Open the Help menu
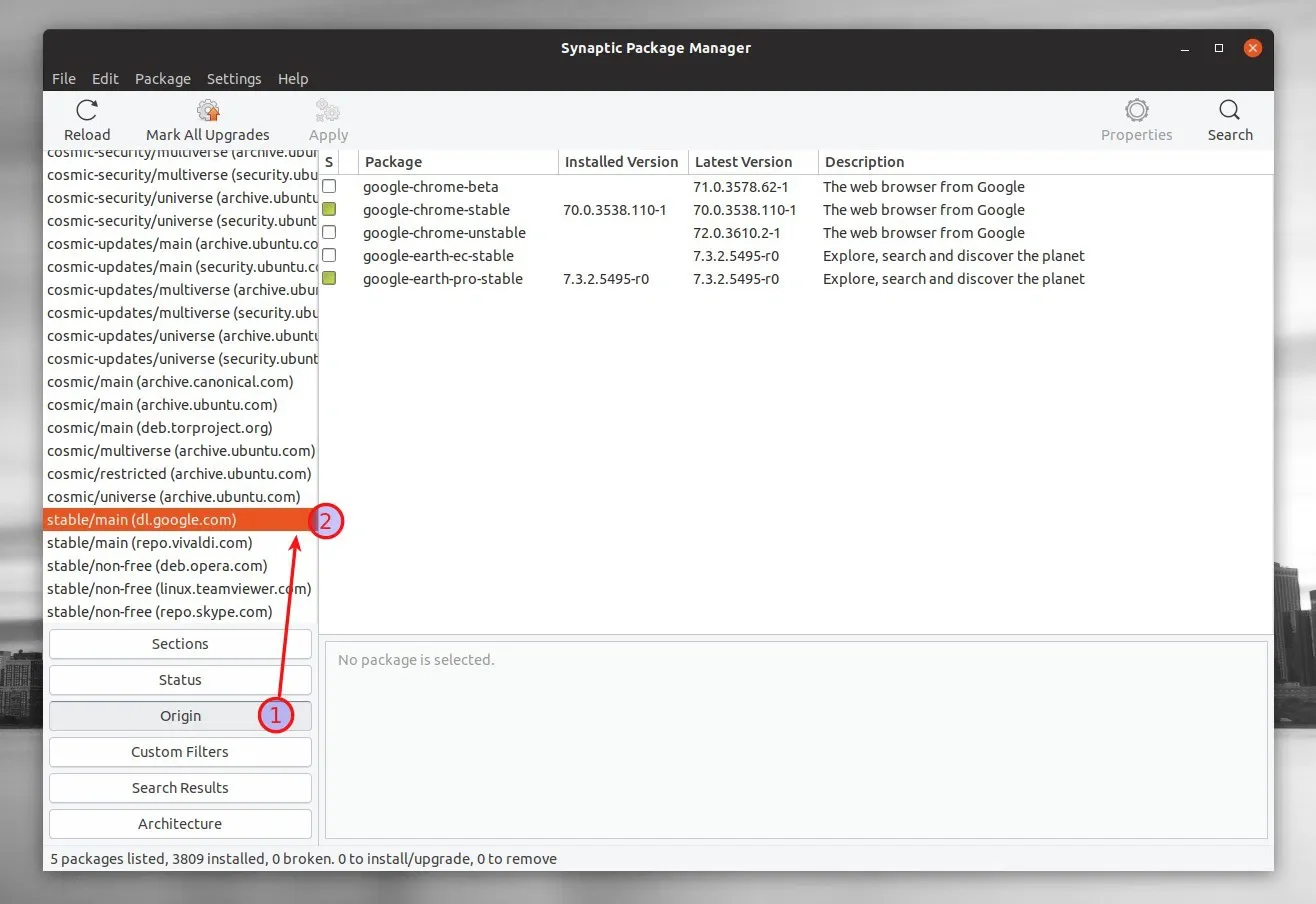 pos(293,79)
